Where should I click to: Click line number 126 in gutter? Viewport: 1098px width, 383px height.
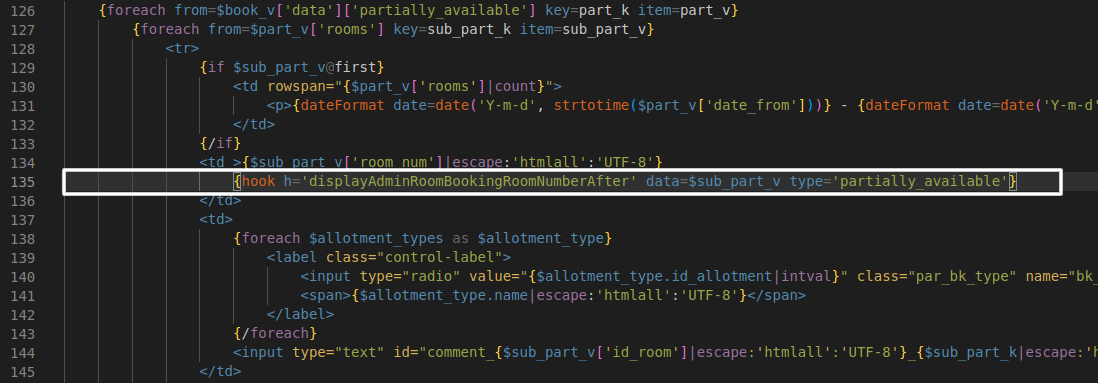22,11
